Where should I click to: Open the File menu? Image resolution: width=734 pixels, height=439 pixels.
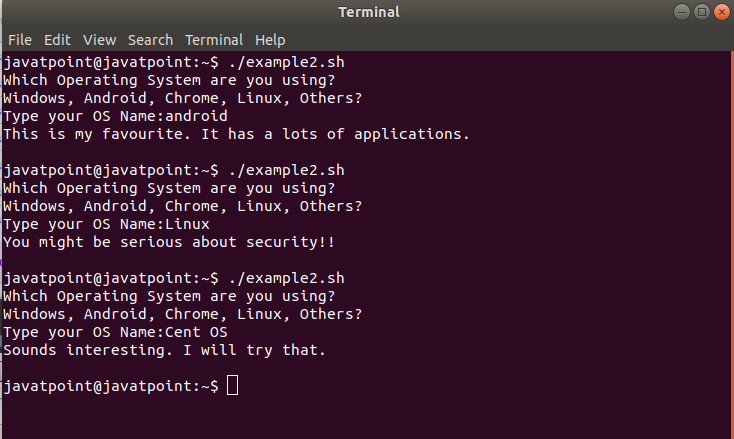20,40
